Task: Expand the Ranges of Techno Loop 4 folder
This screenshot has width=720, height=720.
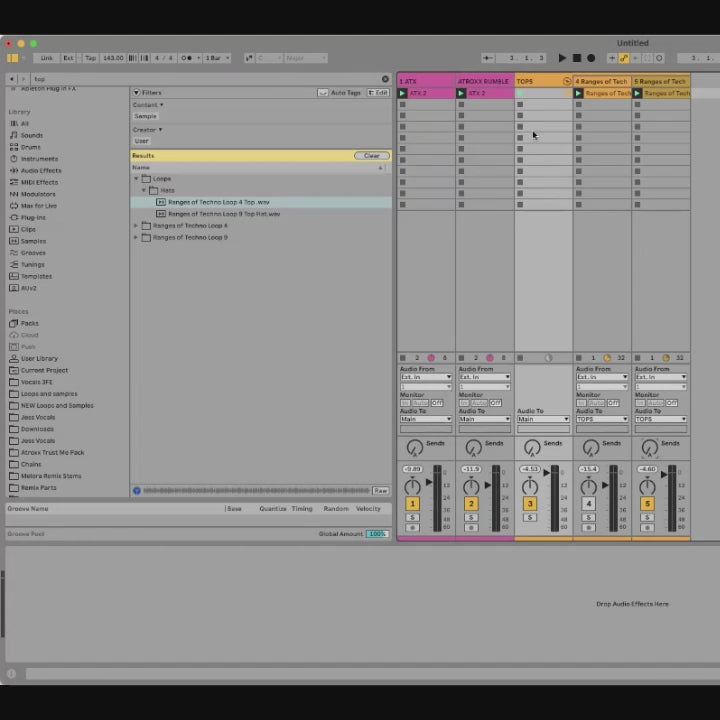Action: pyautogui.click(x=136, y=226)
